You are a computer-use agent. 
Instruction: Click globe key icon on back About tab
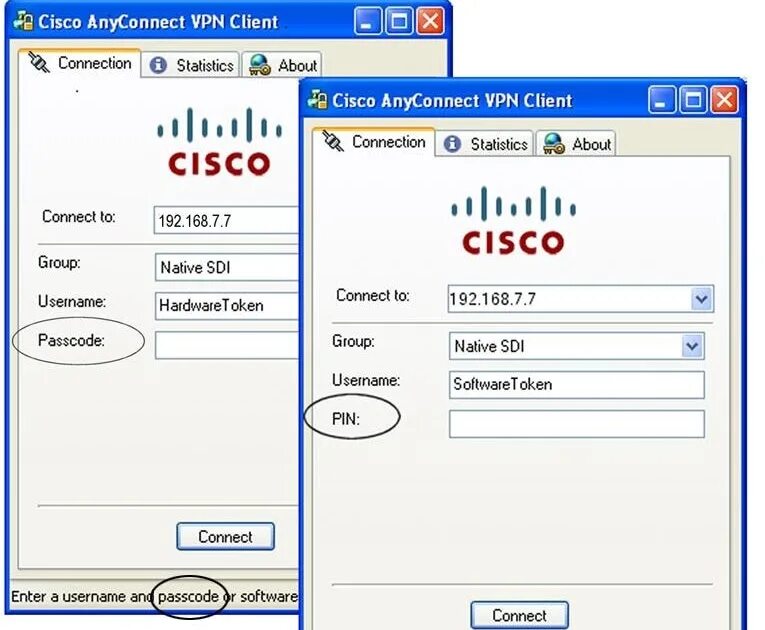(260, 64)
